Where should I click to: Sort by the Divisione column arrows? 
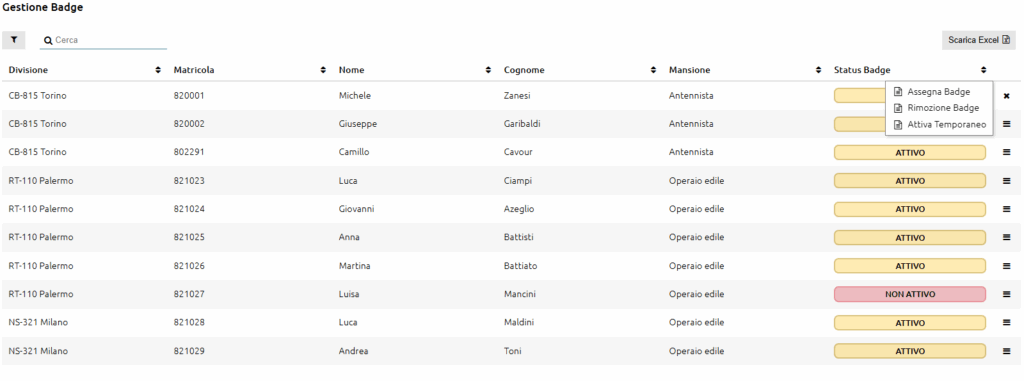(158, 70)
